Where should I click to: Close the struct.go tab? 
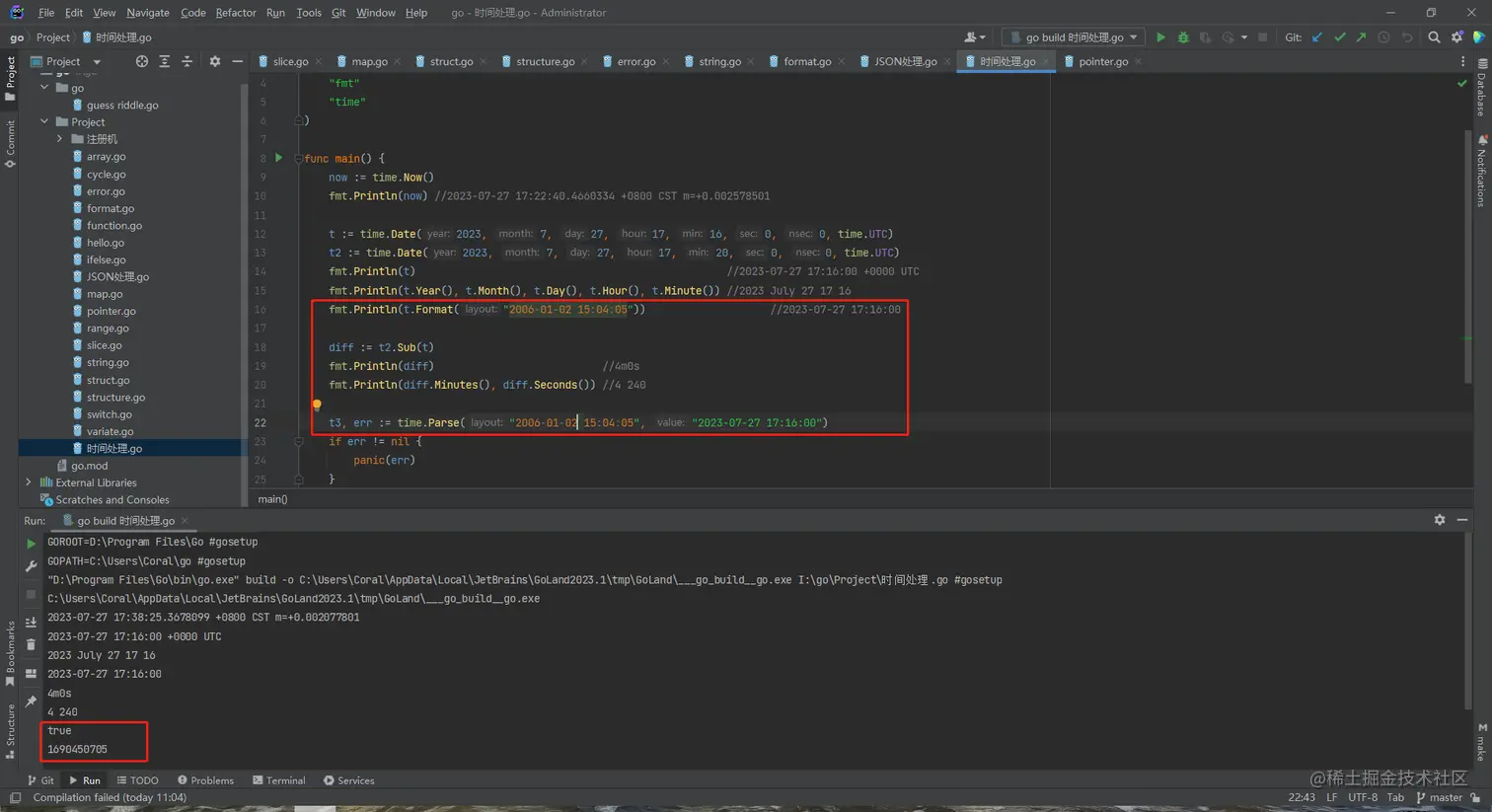[x=484, y=62]
